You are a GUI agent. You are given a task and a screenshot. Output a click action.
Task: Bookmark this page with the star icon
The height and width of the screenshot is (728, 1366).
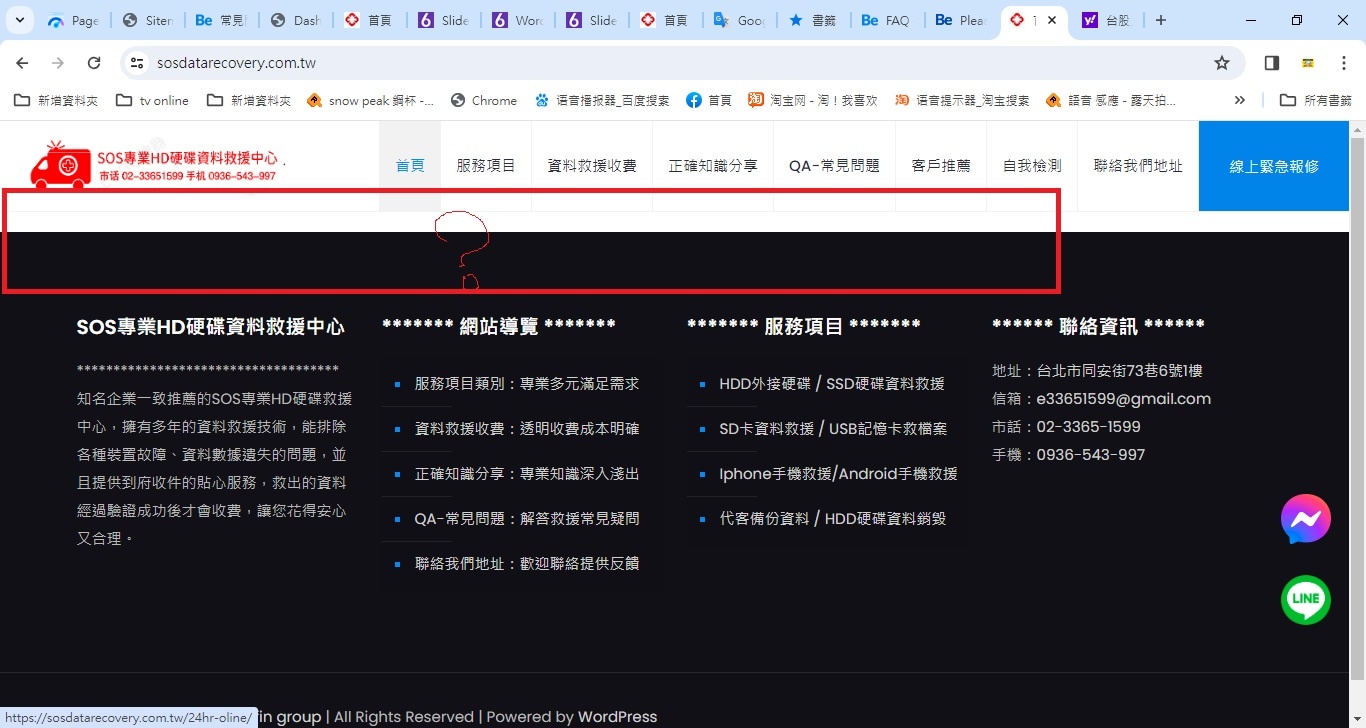point(1222,63)
